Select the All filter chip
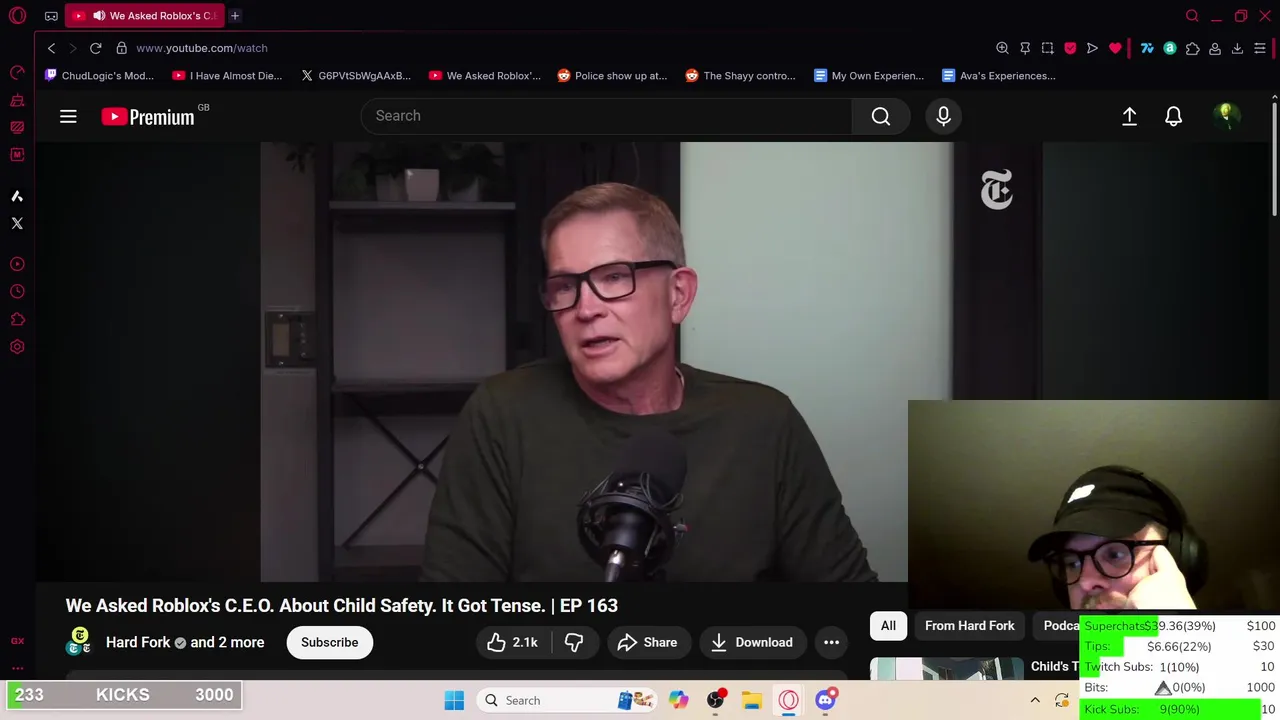The image size is (1280, 720). tap(888, 626)
